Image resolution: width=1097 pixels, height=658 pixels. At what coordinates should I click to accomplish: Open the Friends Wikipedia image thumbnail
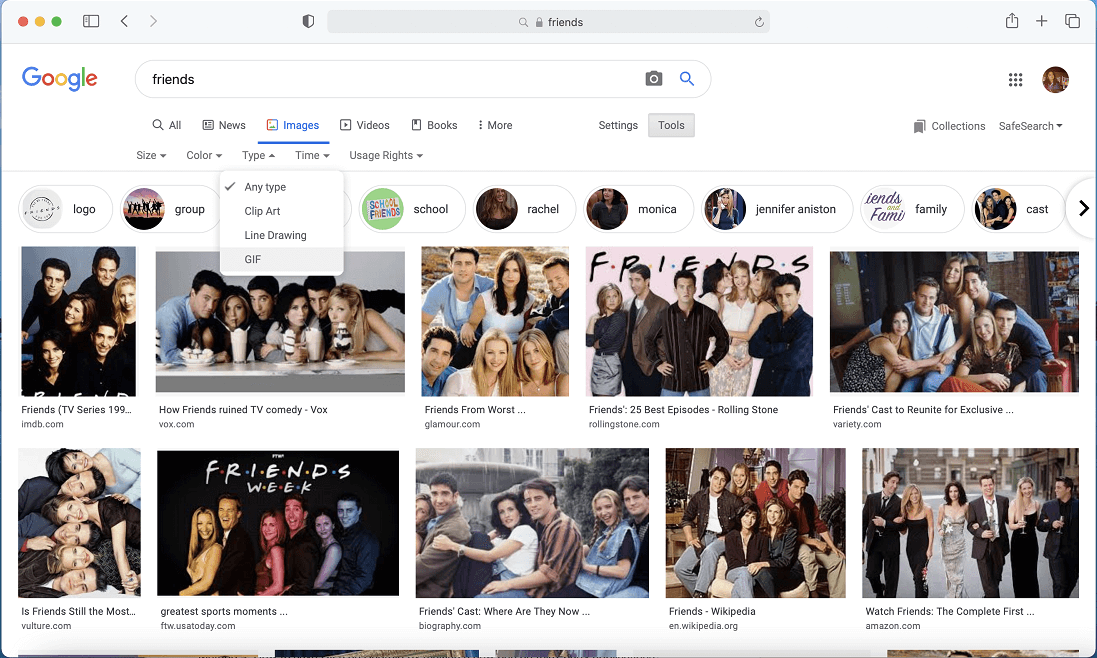pos(755,522)
